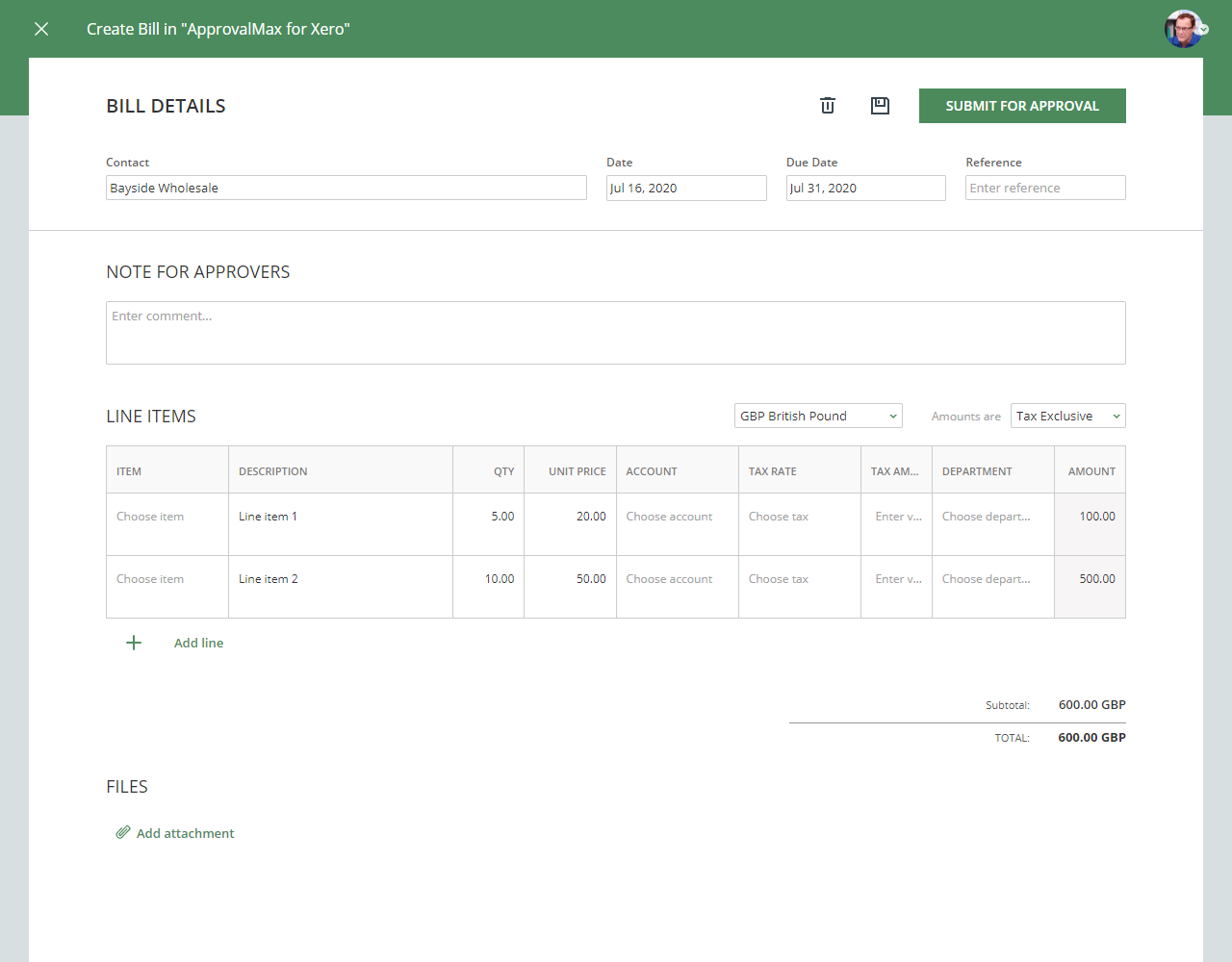Click the LINE ITEMS heading
The height and width of the screenshot is (962, 1232).
pos(151,417)
